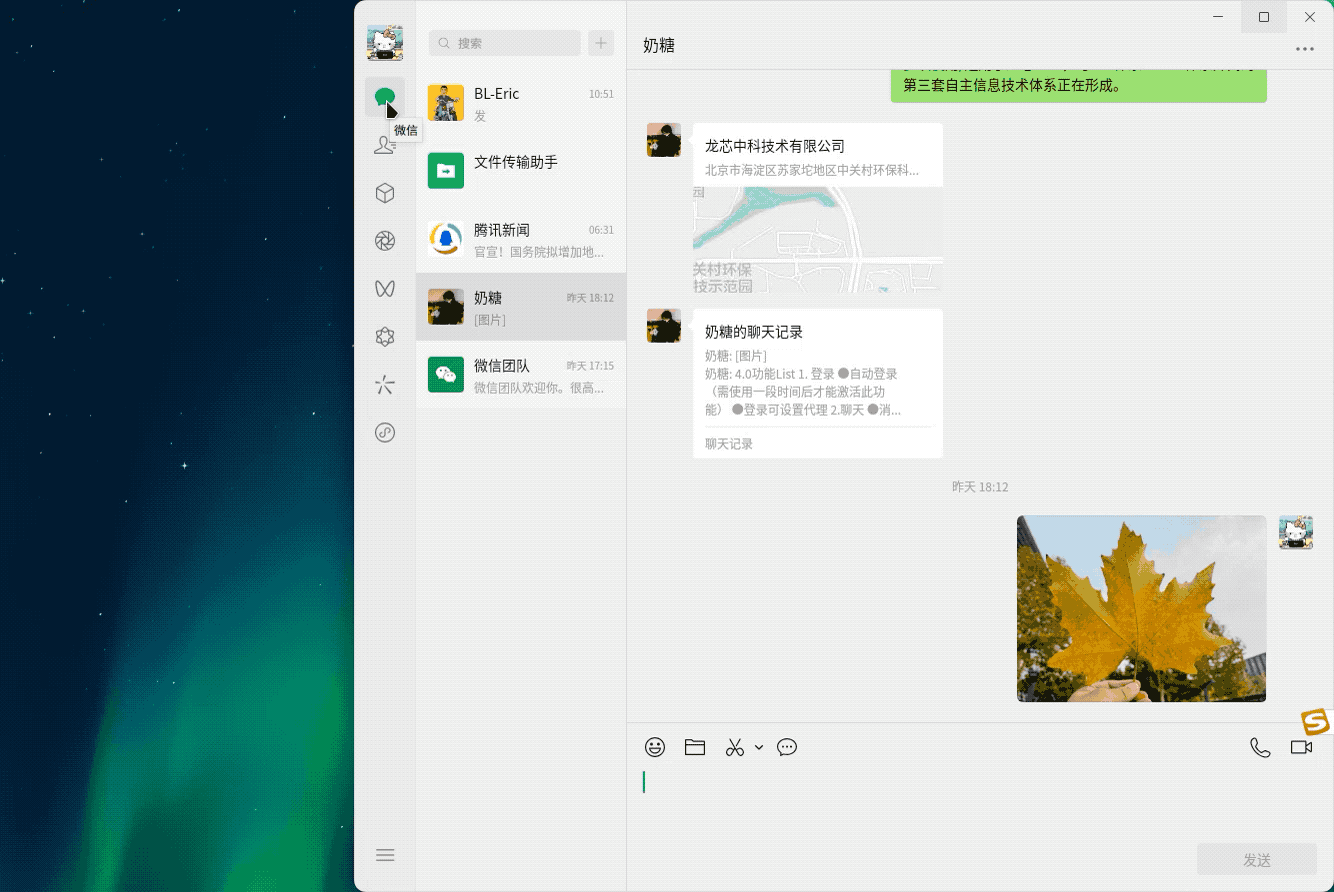Start a voice call with phone icon
This screenshot has height=892, width=1334.
(1260, 747)
